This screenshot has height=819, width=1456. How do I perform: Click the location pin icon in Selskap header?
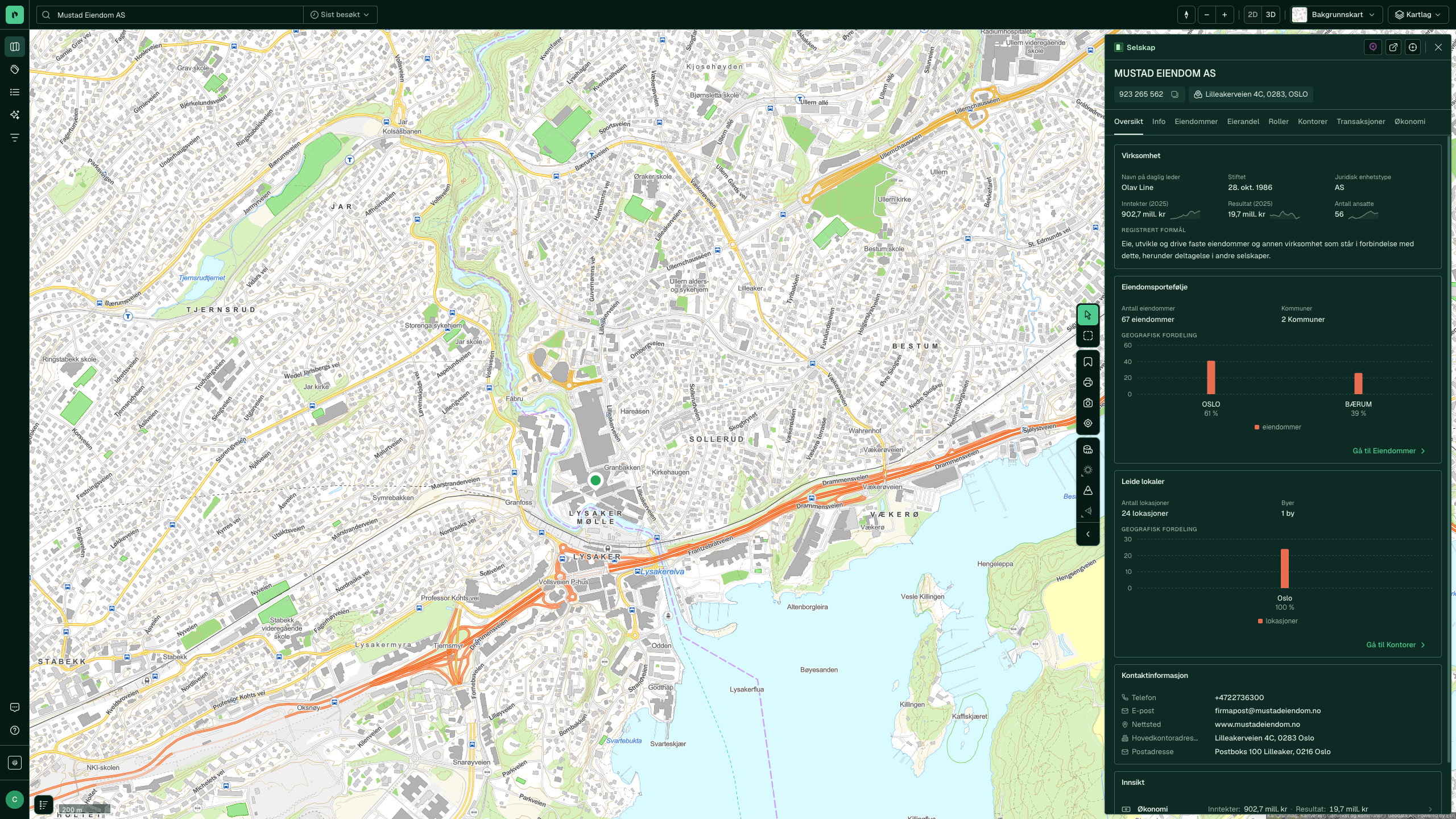point(1373,47)
